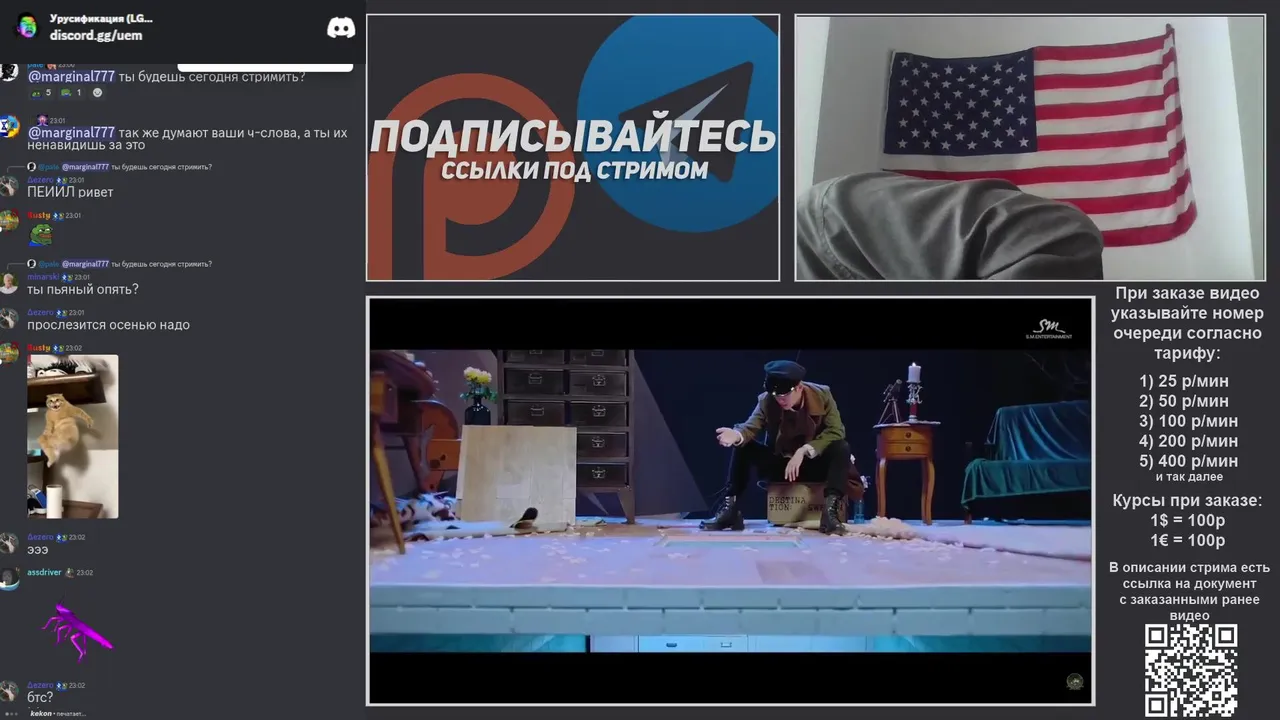This screenshot has width=1280, height=720.
Task: Click the QR code for ordered videos
Action: click(1191, 671)
